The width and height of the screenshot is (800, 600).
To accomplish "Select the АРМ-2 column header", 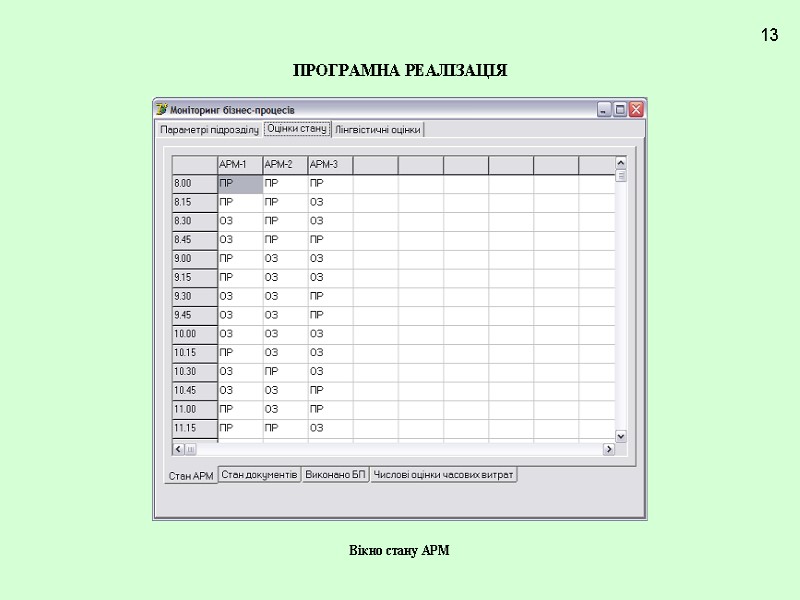I will click(285, 165).
